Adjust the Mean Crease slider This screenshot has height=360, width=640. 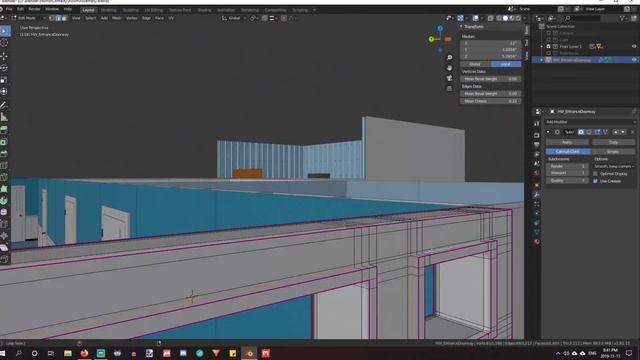click(491, 101)
